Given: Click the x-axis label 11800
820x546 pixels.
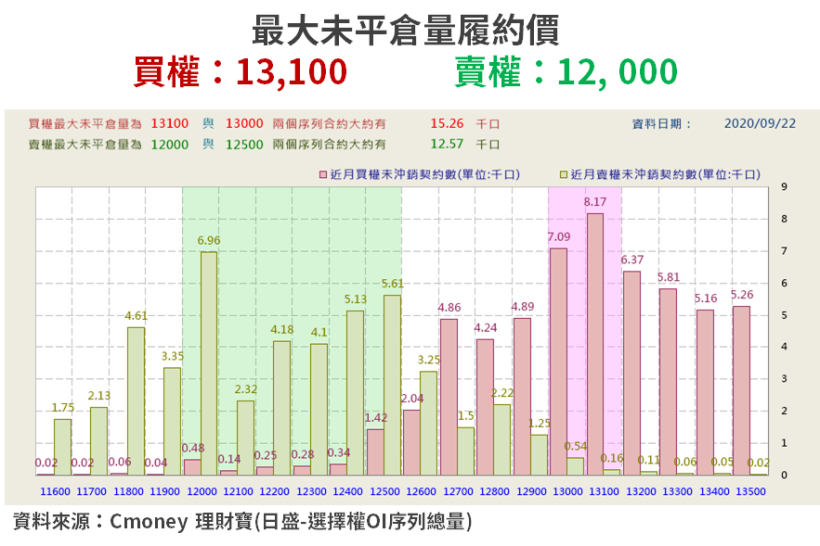Looking at the screenshot, I should point(128,492).
